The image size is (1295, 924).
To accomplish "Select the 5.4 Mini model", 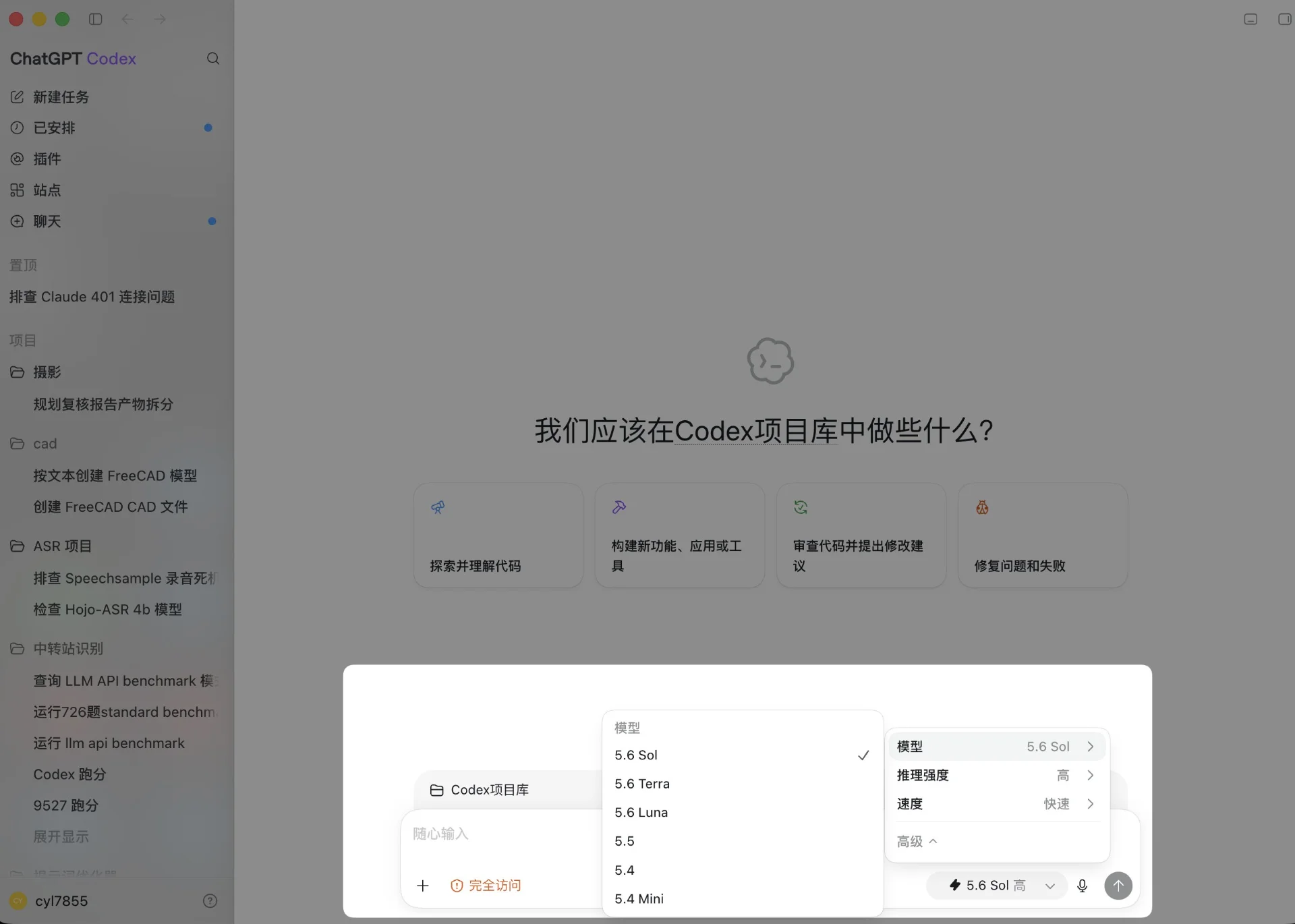I will 742,899.
